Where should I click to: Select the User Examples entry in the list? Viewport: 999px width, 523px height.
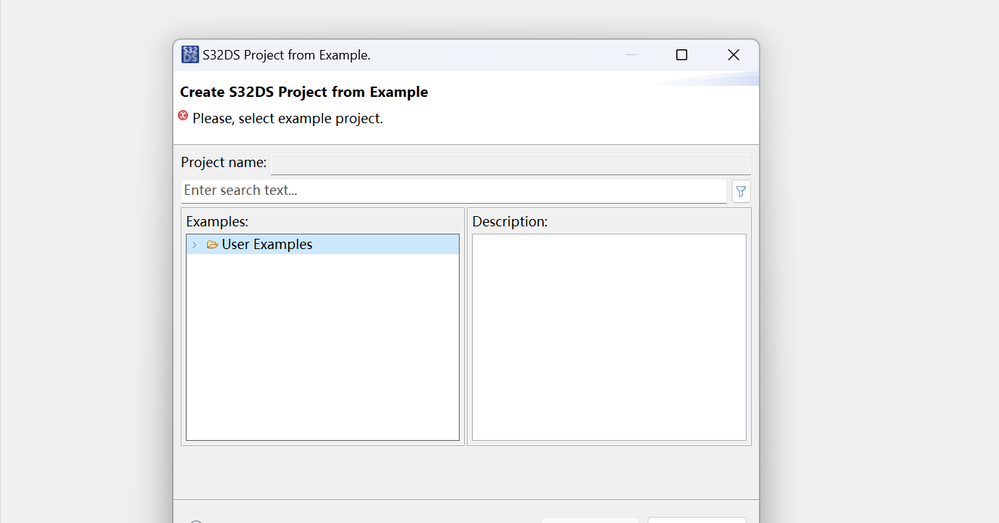coord(267,245)
